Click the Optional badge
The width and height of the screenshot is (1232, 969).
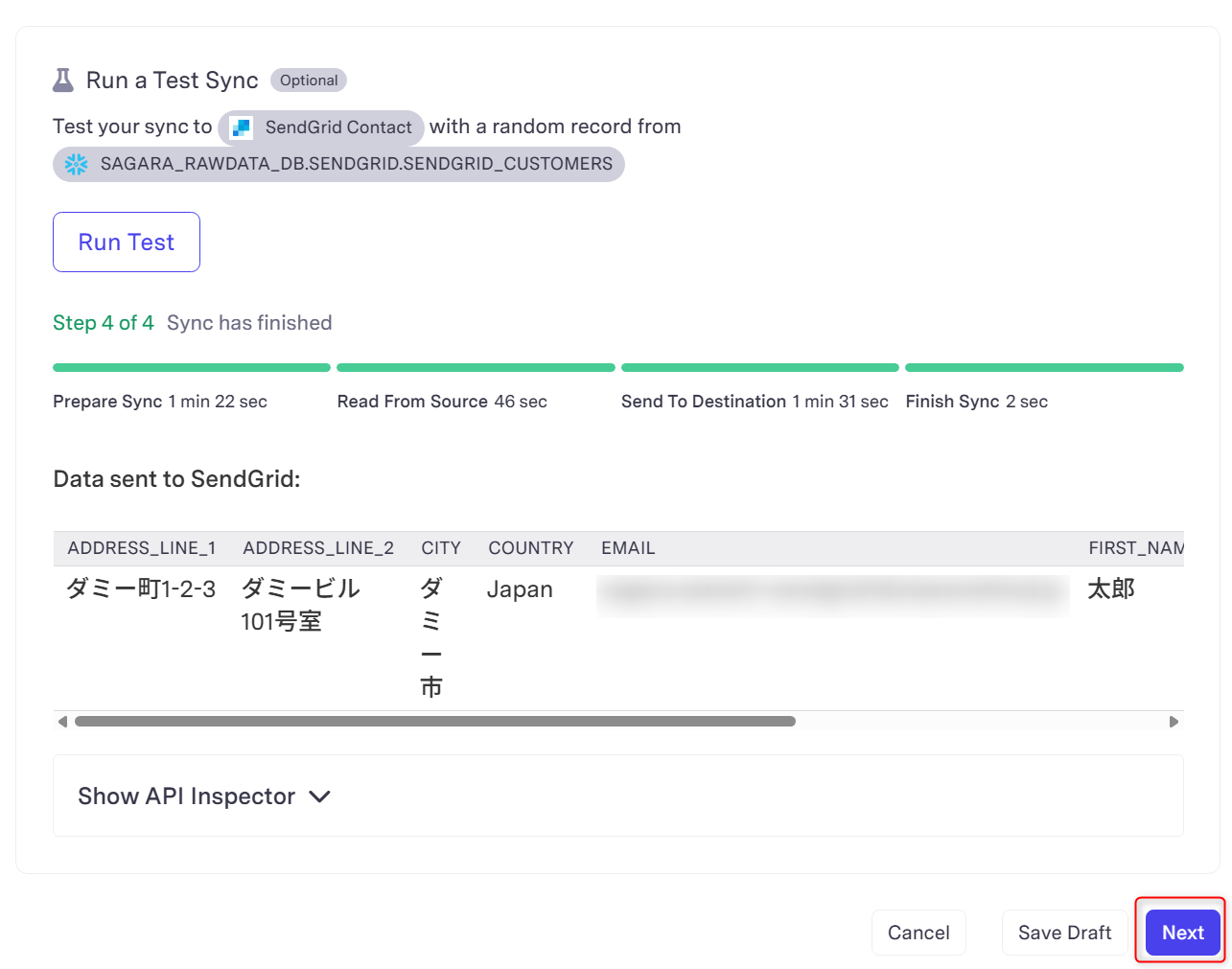click(309, 81)
